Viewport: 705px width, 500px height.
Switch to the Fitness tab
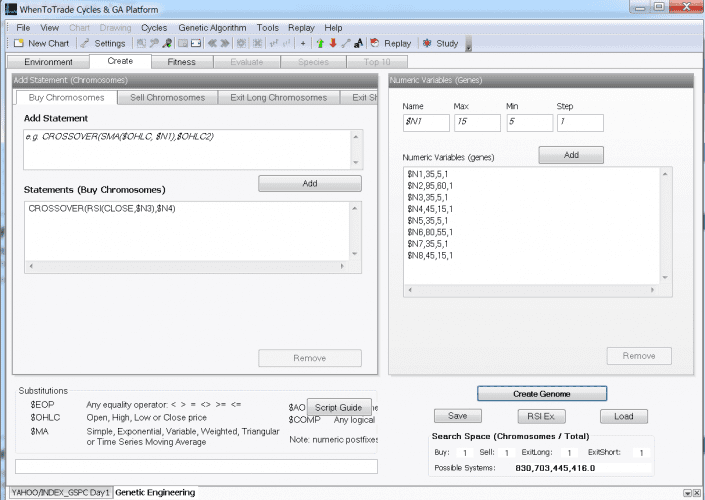(182, 62)
